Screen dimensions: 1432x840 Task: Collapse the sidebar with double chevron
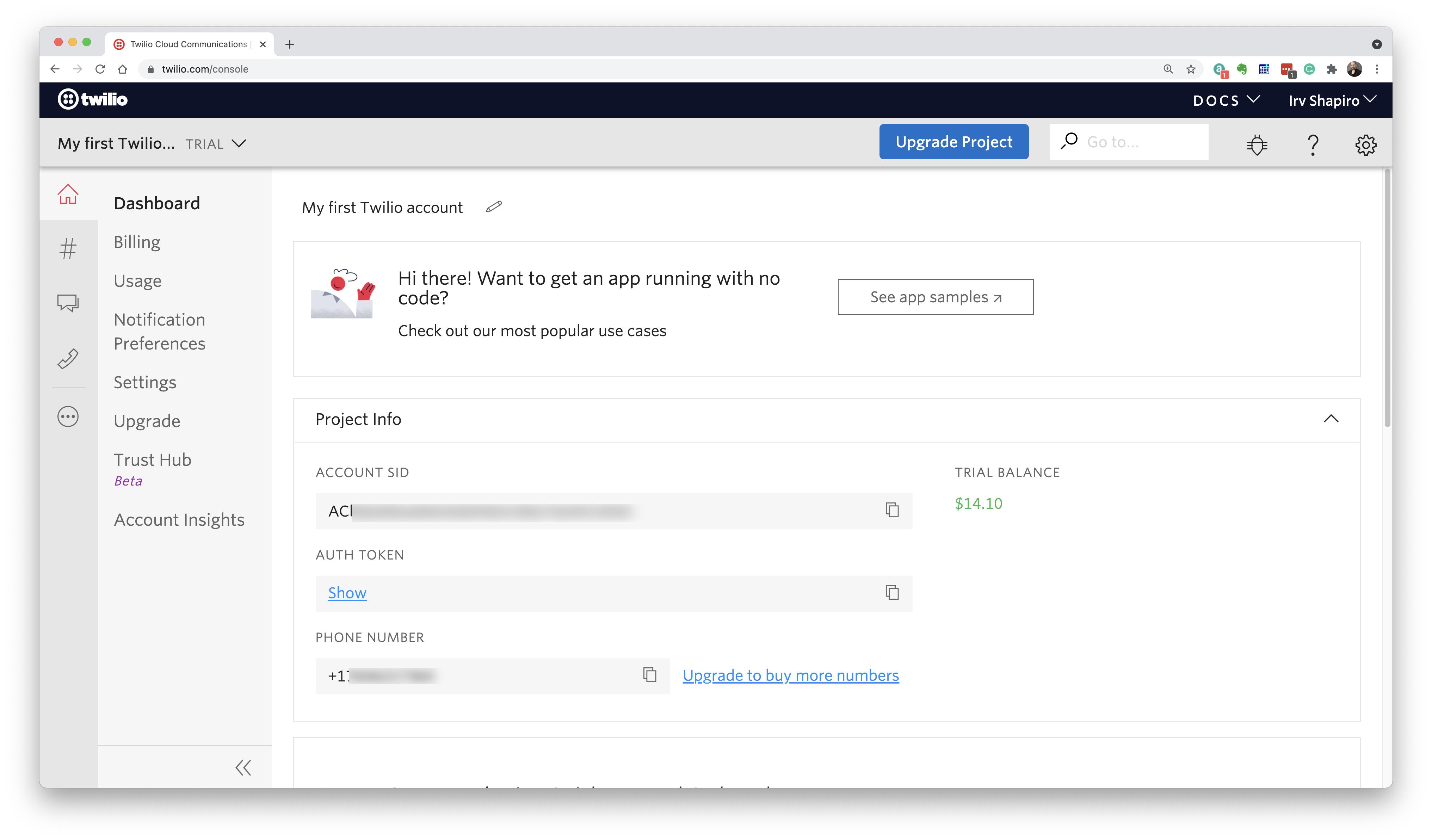(x=243, y=768)
